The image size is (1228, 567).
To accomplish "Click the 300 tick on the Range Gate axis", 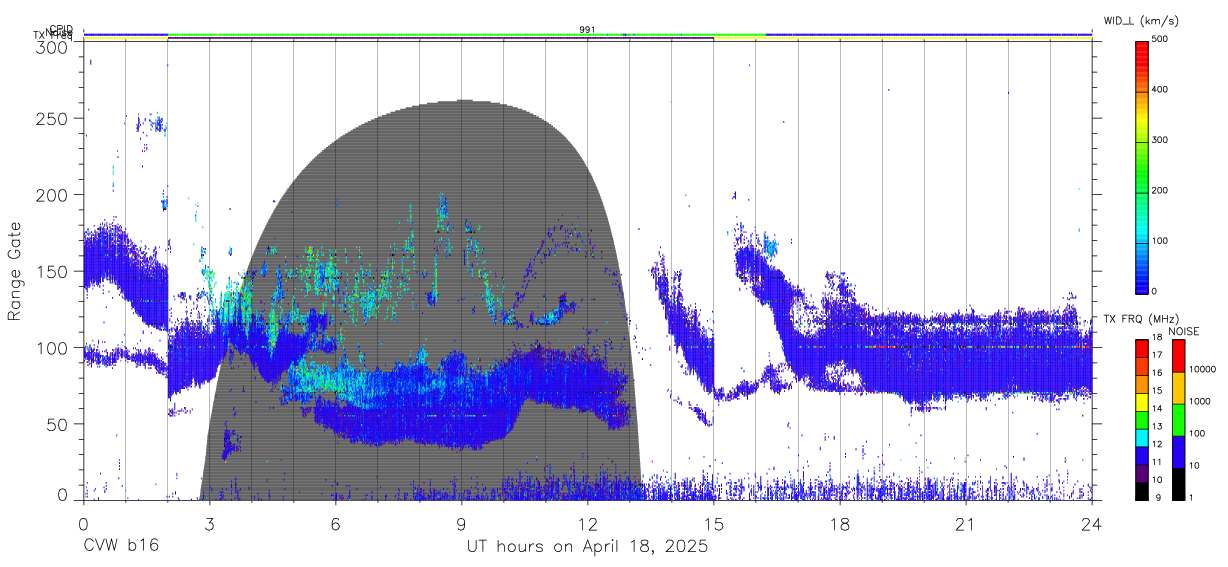I will pyautogui.click(x=50, y=46).
